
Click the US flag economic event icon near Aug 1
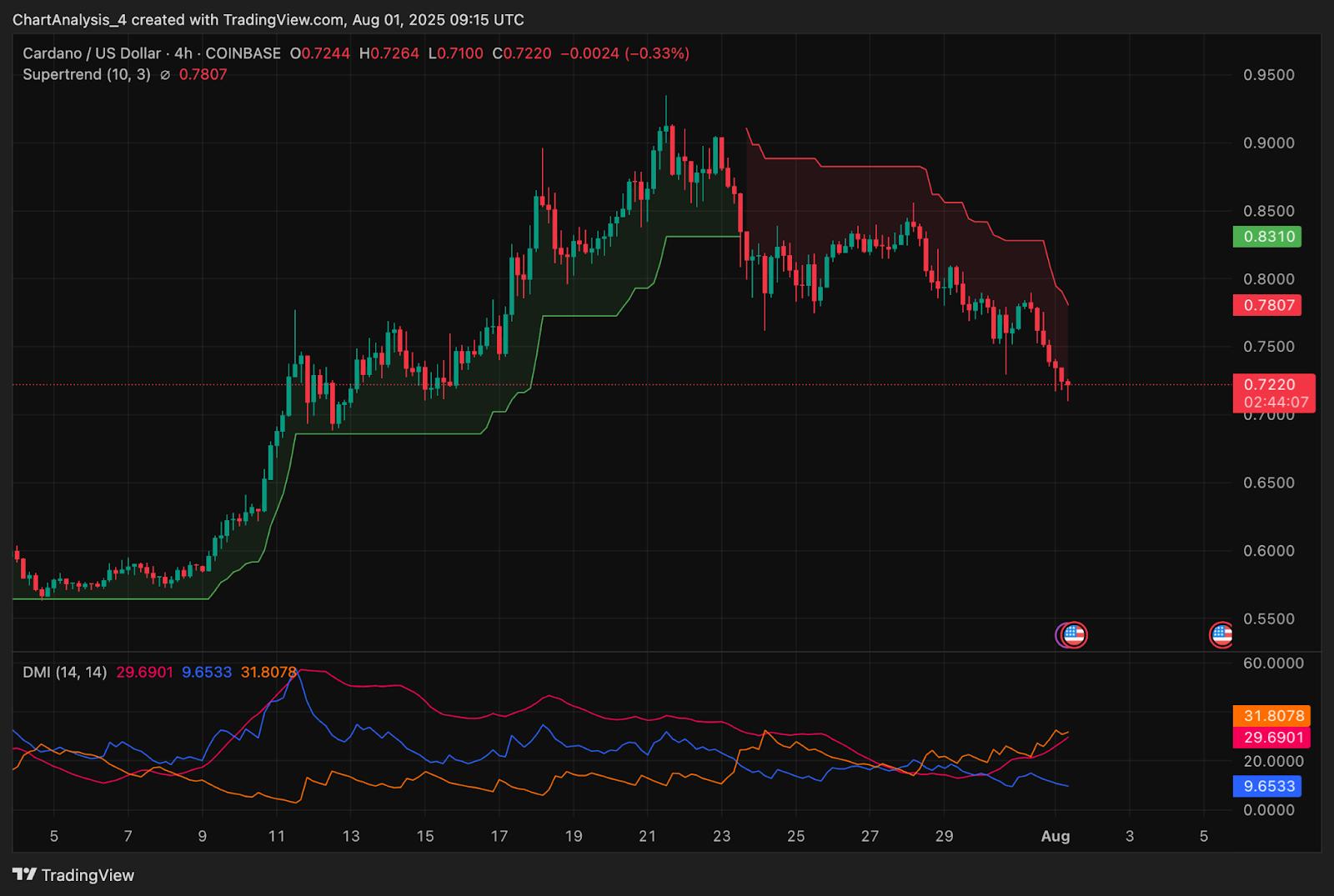pyautogui.click(x=1074, y=635)
